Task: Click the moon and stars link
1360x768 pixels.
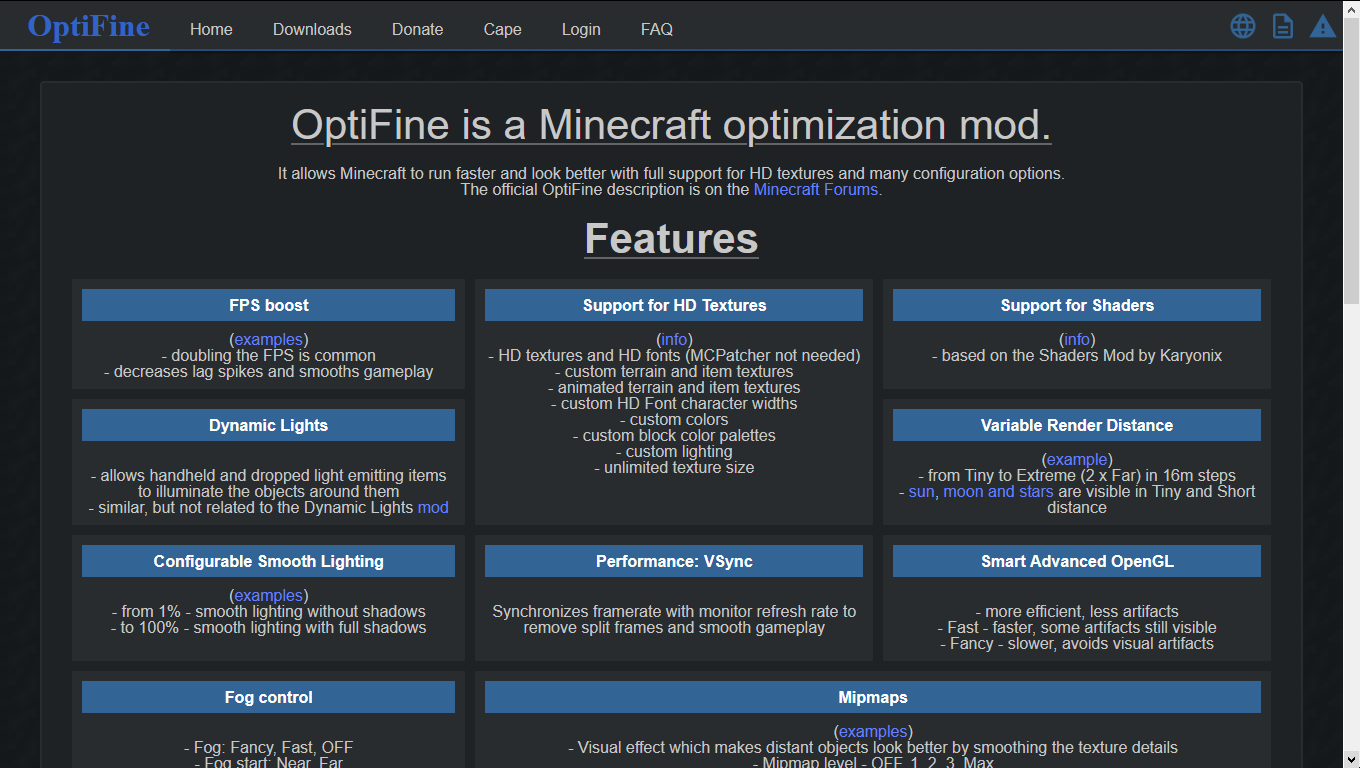Action: (998, 491)
